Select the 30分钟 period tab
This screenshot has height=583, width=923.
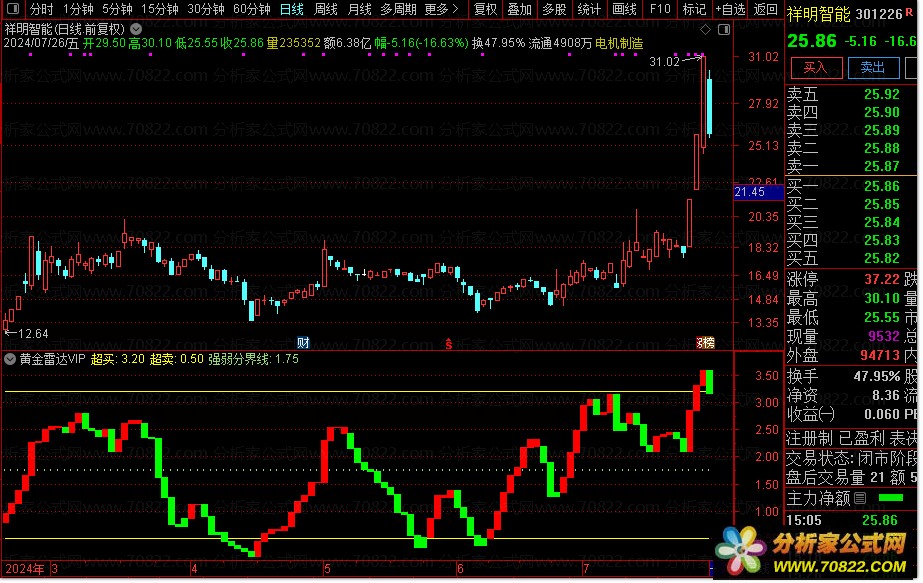pyautogui.click(x=206, y=9)
